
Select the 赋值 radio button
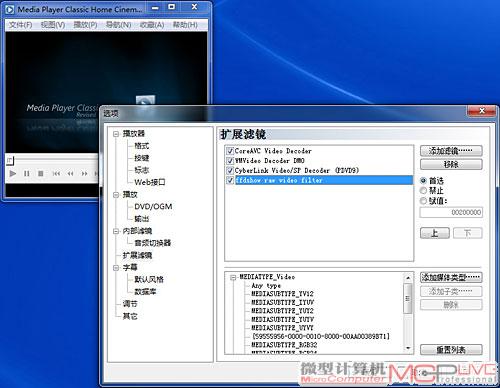(x=424, y=201)
